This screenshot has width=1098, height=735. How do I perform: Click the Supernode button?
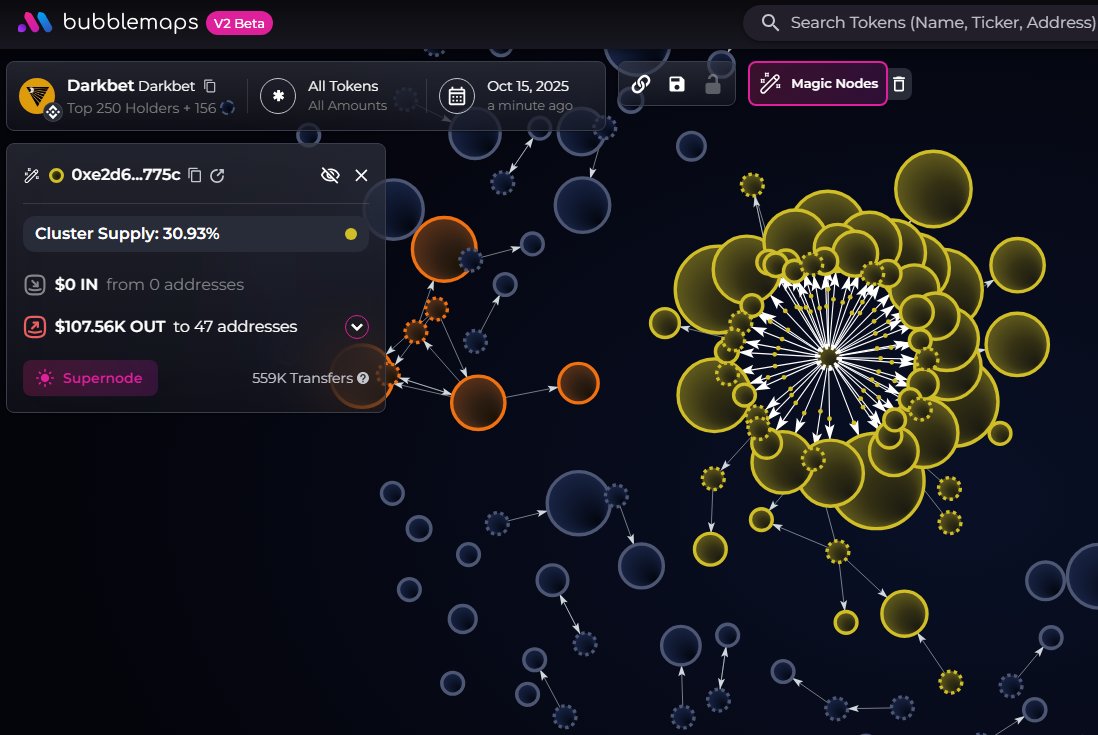(x=90, y=378)
